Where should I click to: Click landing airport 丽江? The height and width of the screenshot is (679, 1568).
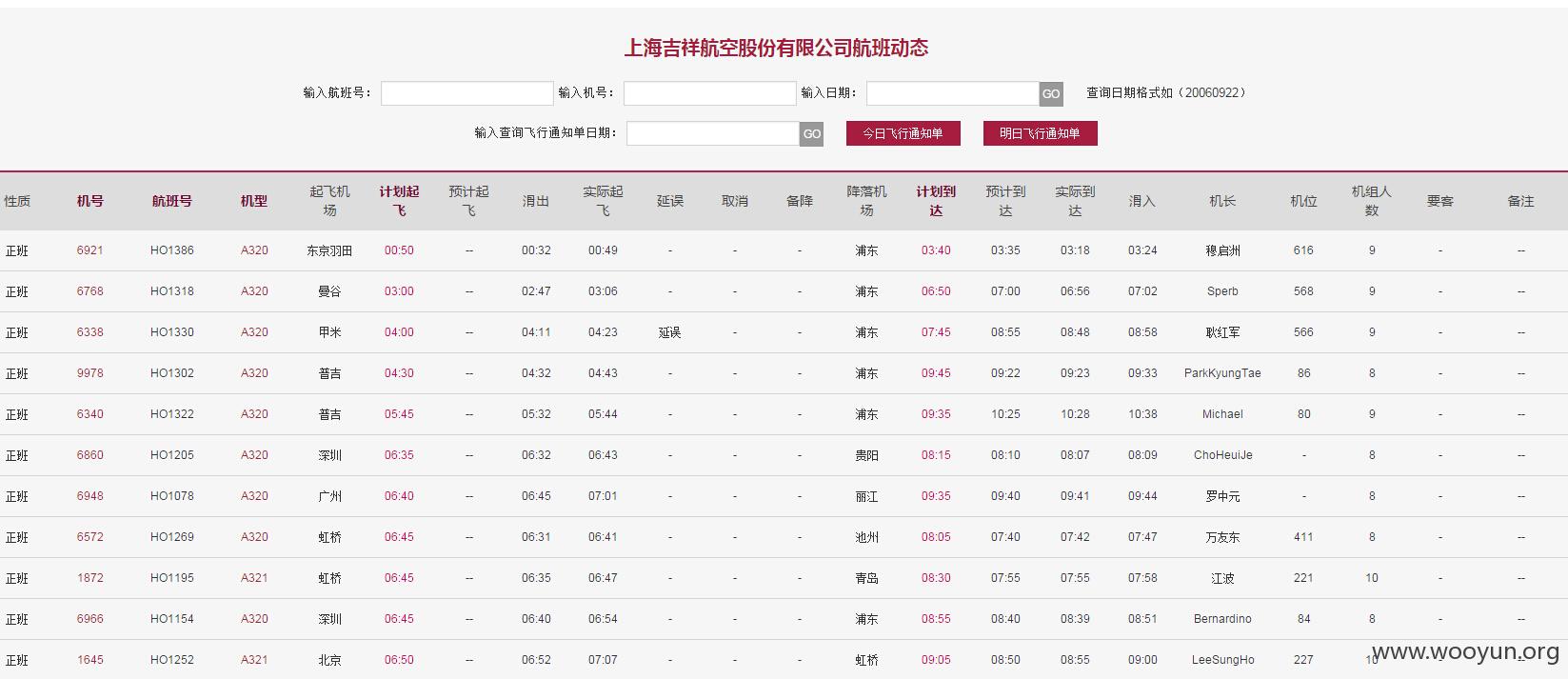pos(866,496)
